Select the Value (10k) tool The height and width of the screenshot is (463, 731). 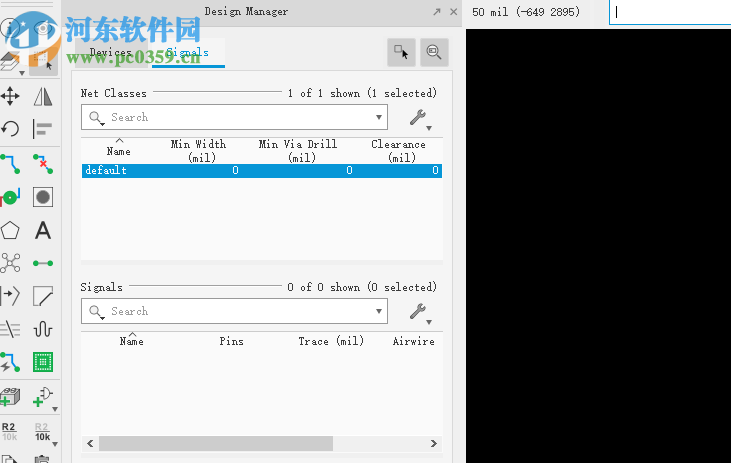pyautogui.click(x=42, y=432)
